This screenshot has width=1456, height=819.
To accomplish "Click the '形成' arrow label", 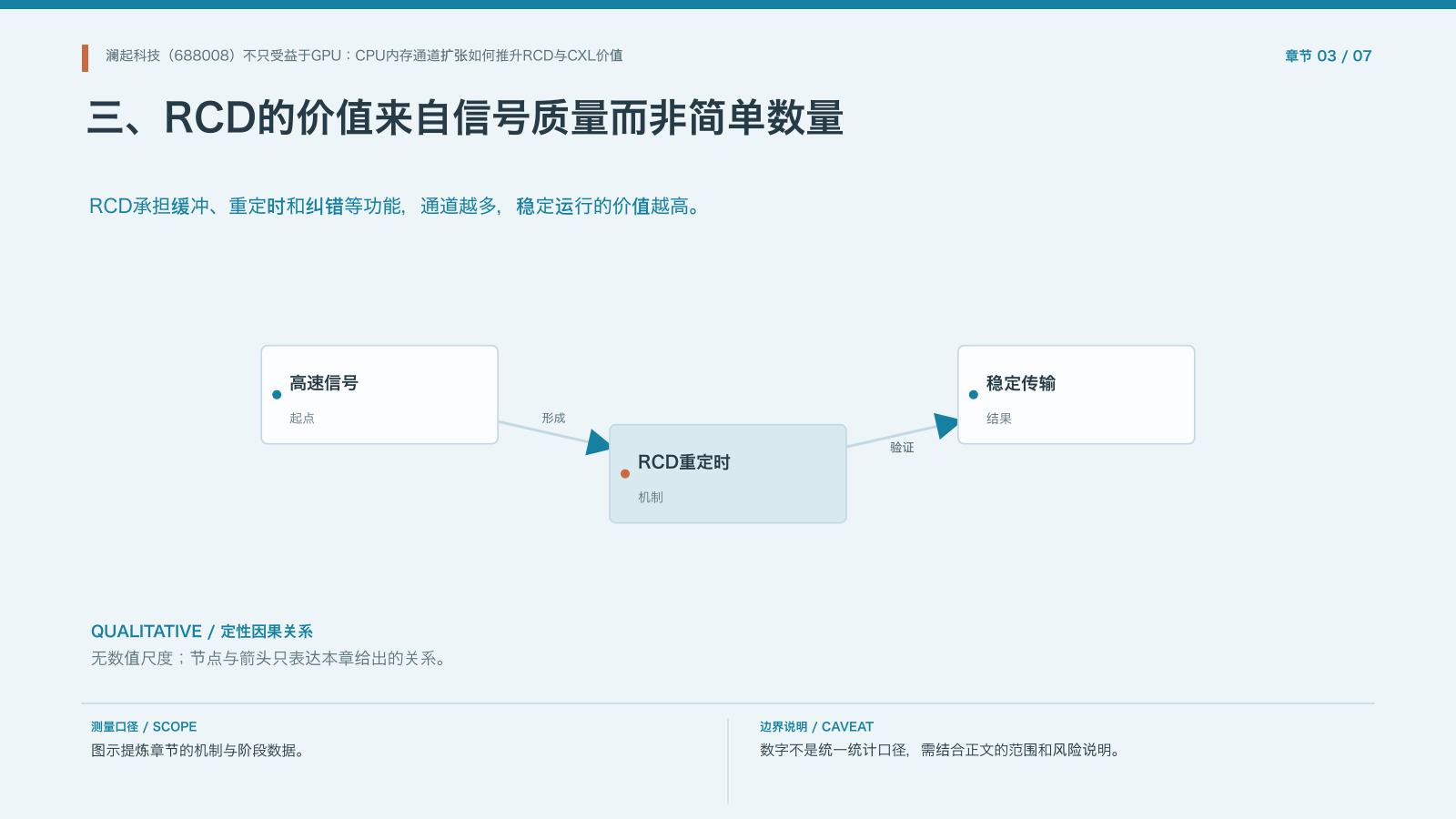I will (553, 419).
